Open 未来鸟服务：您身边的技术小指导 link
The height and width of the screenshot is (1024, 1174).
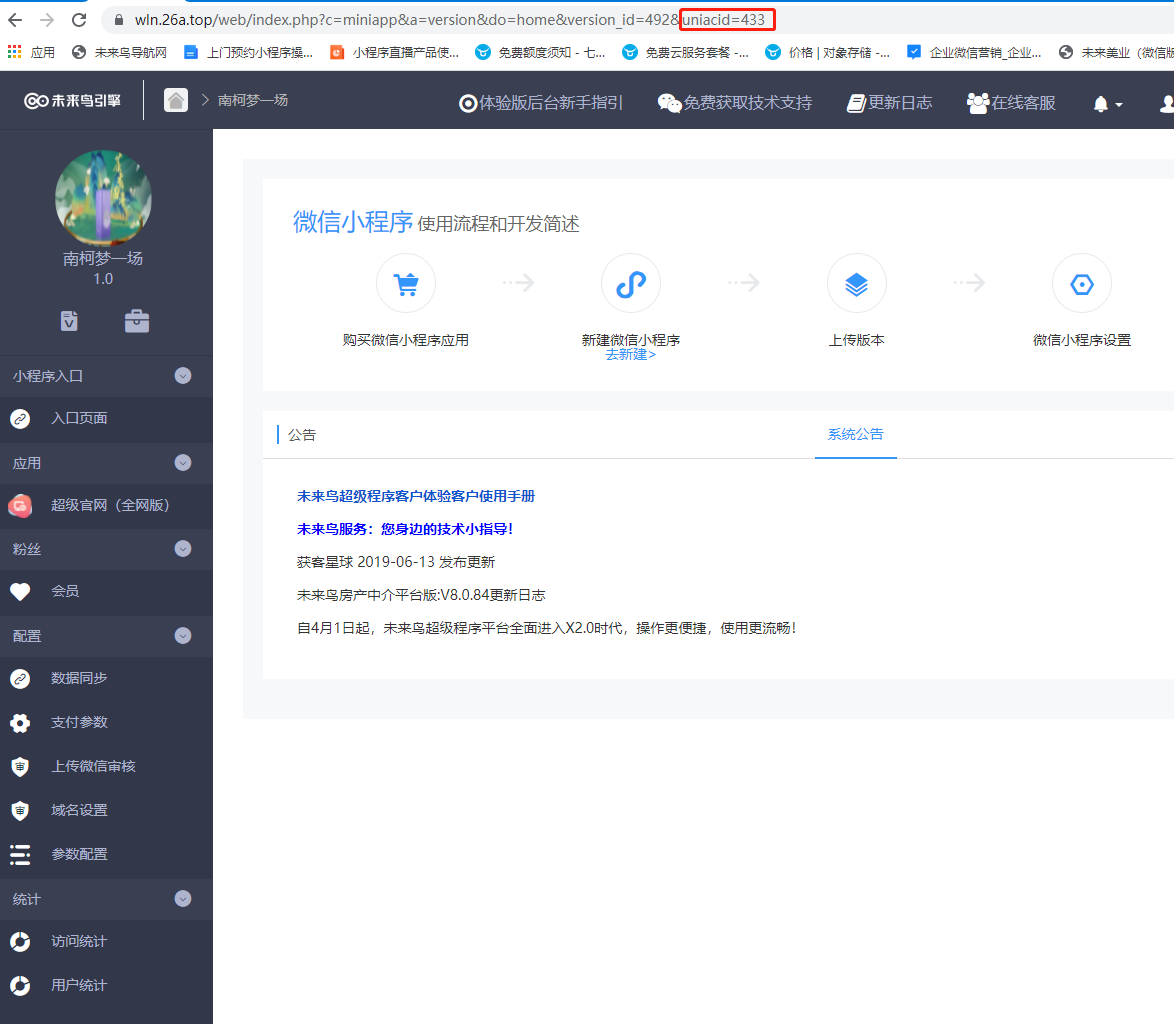[x=405, y=529]
